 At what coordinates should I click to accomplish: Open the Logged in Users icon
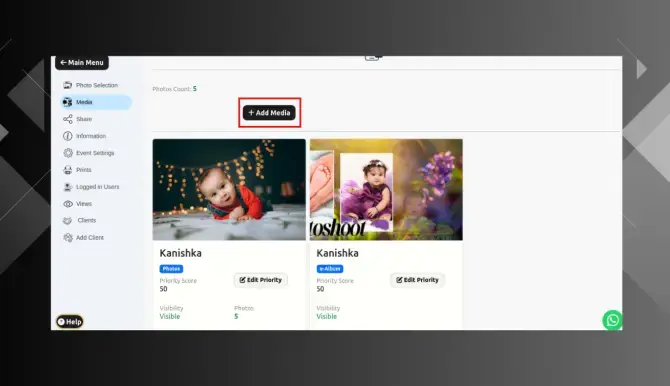click(68, 187)
